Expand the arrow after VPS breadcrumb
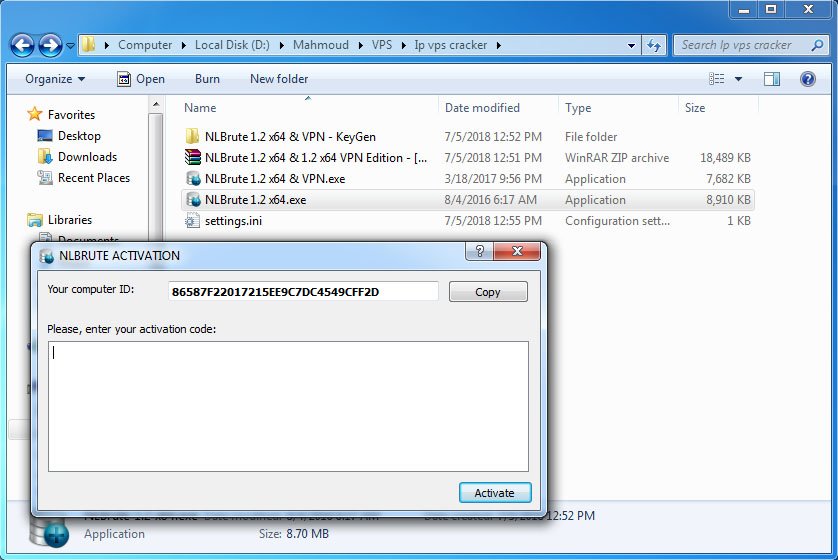Image resolution: width=838 pixels, height=560 pixels. [x=404, y=45]
